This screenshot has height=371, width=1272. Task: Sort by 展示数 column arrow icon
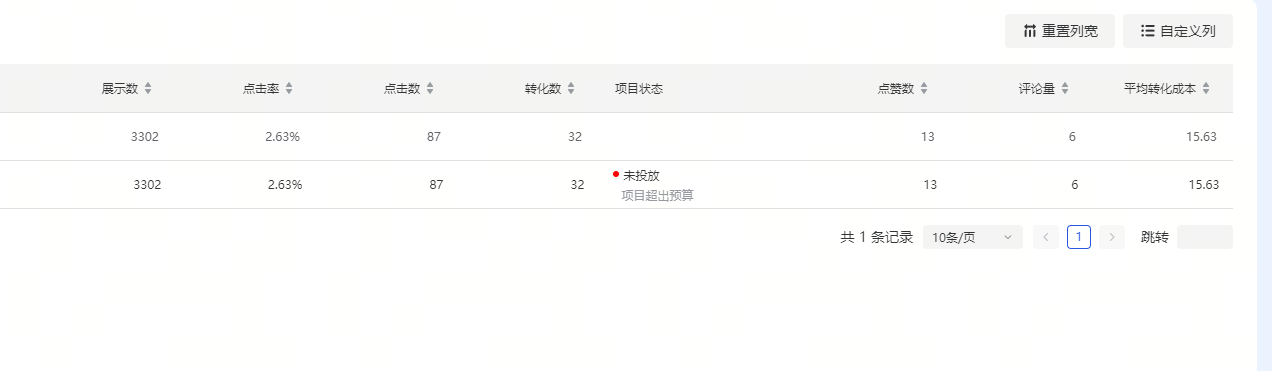(x=148, y=88)
